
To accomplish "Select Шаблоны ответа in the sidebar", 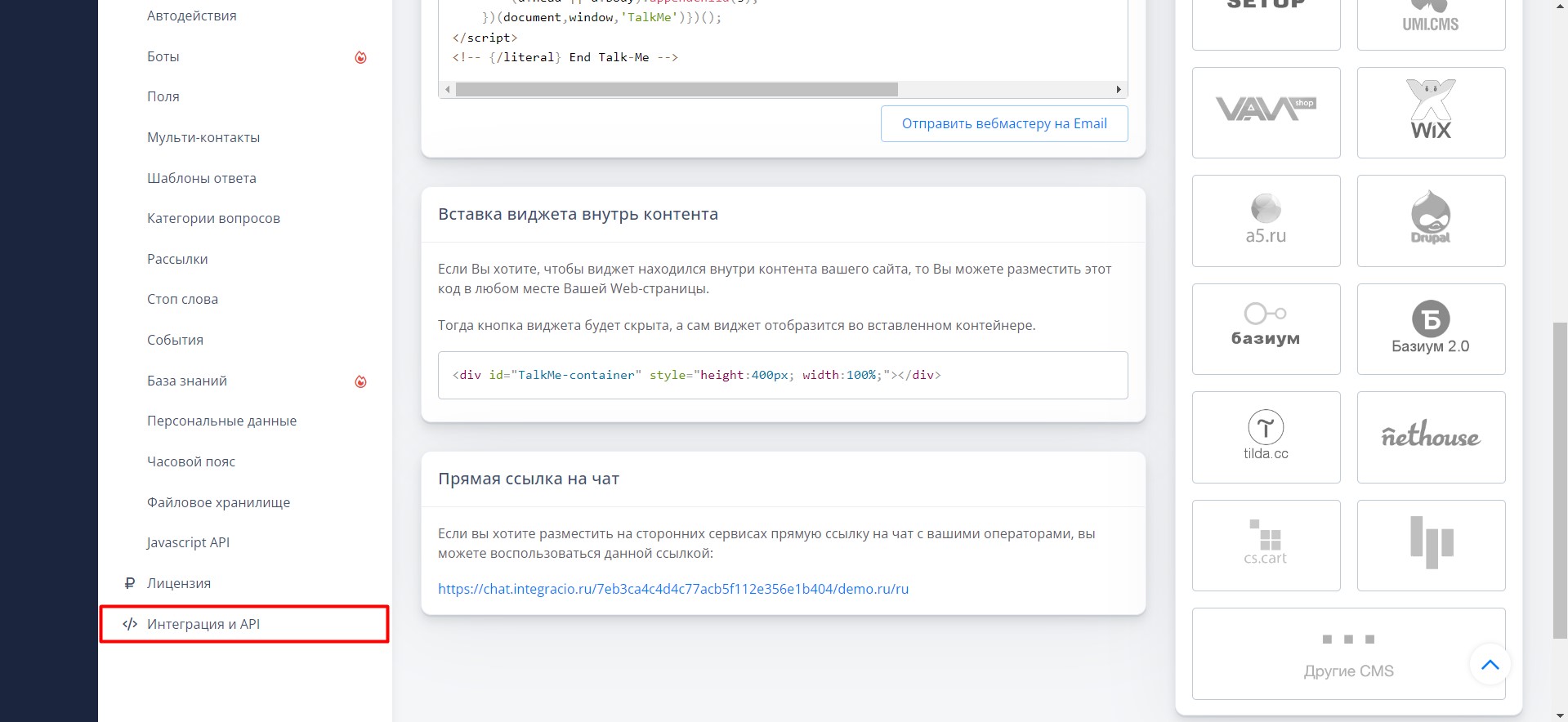I will click(202, 178).
